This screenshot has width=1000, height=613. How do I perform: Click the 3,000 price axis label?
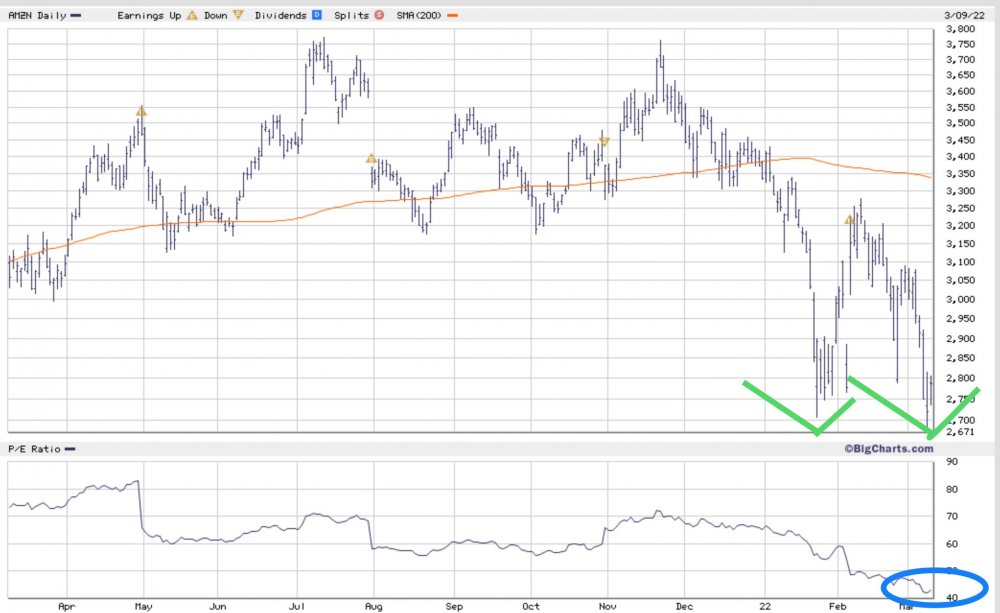point(960,299)
